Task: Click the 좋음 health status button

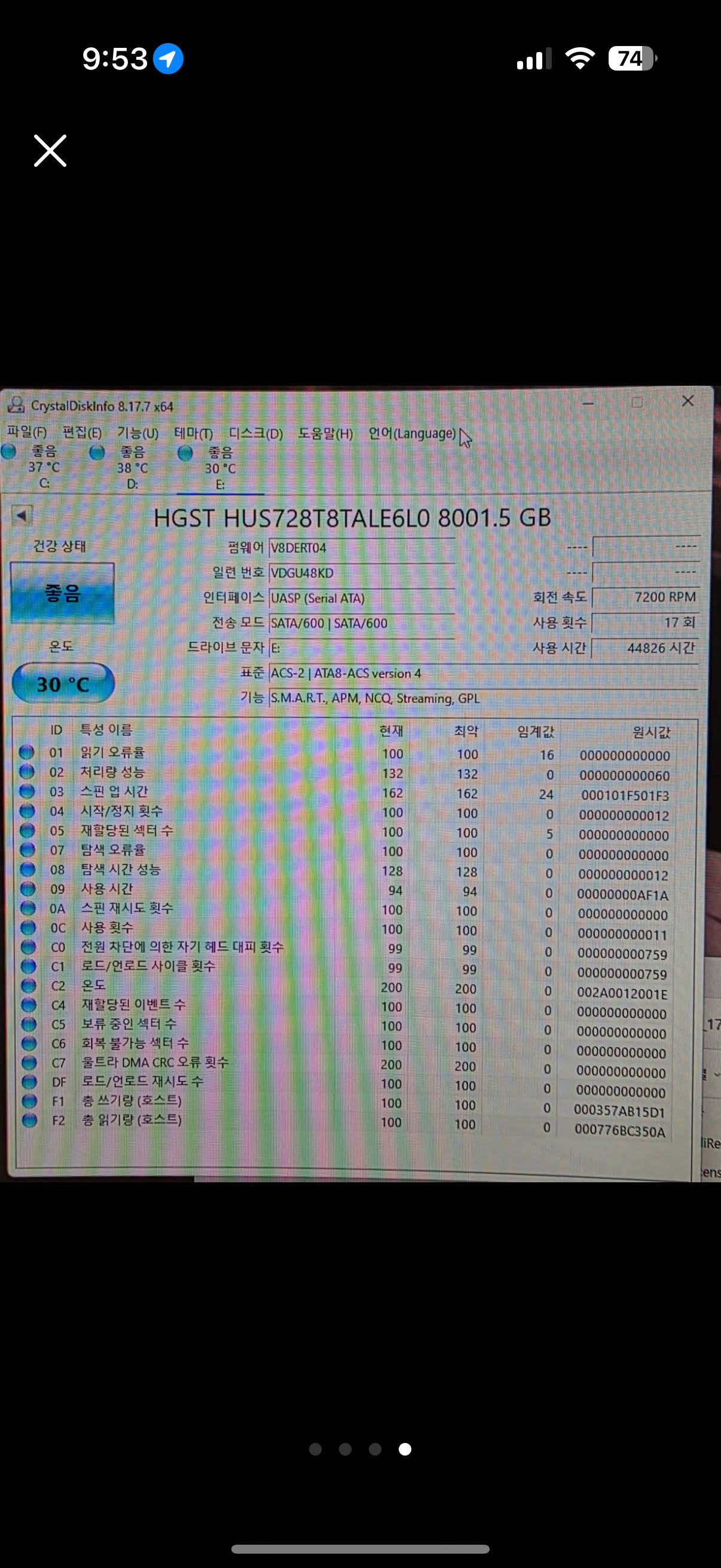Action: 62,593
